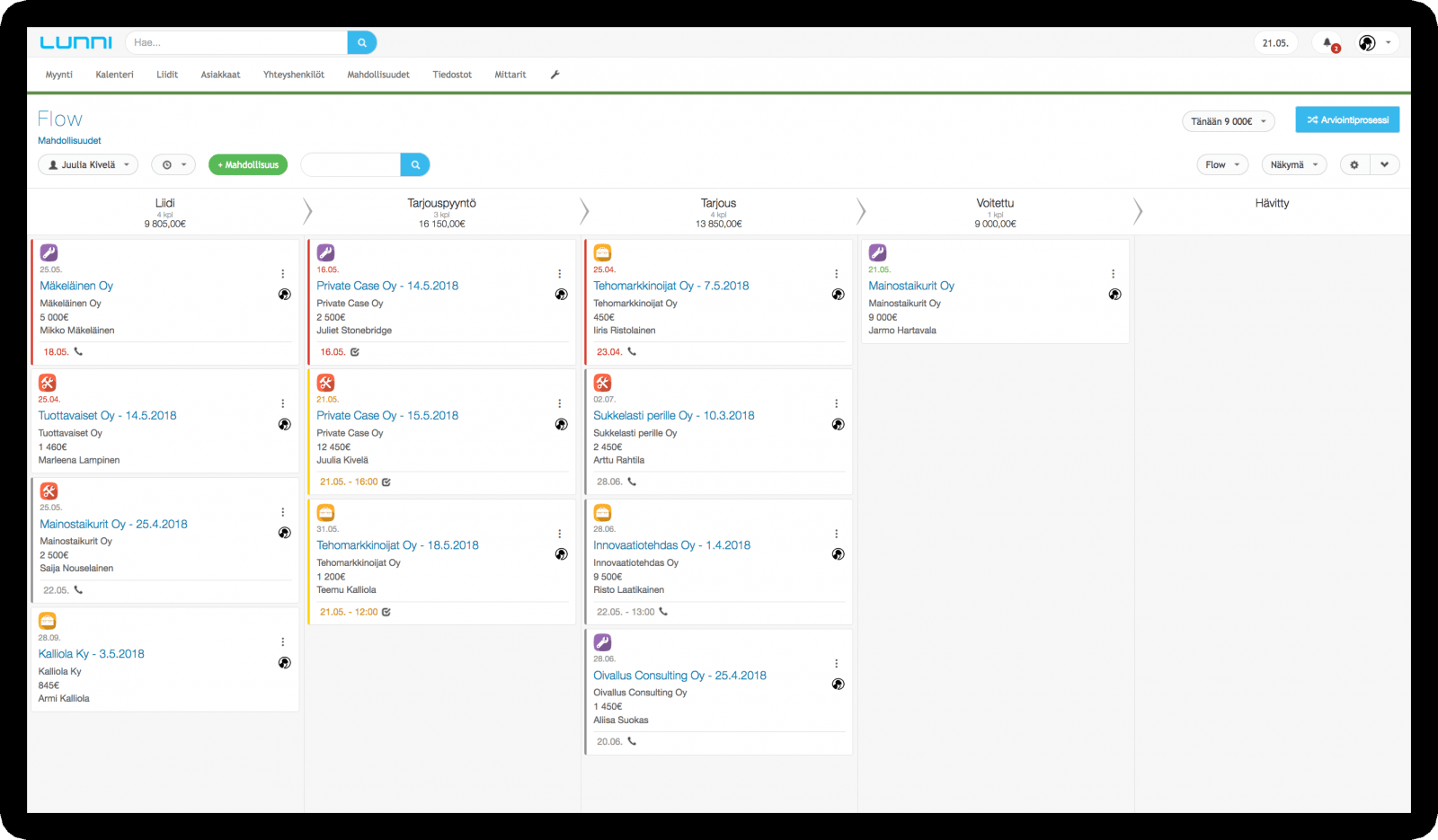
Task: Open three-dot menu on Oivallus Consulting card
Action: coord(836,663)
